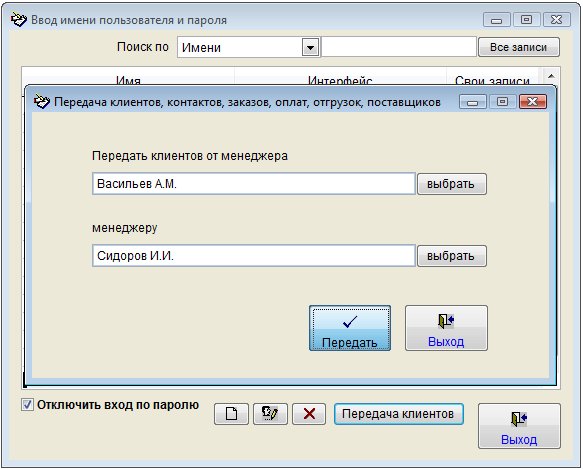Image resolution: width=583 pixels, height=469 pixels.
Task: Click the Имя column header
Action: [x=128, y=80]
